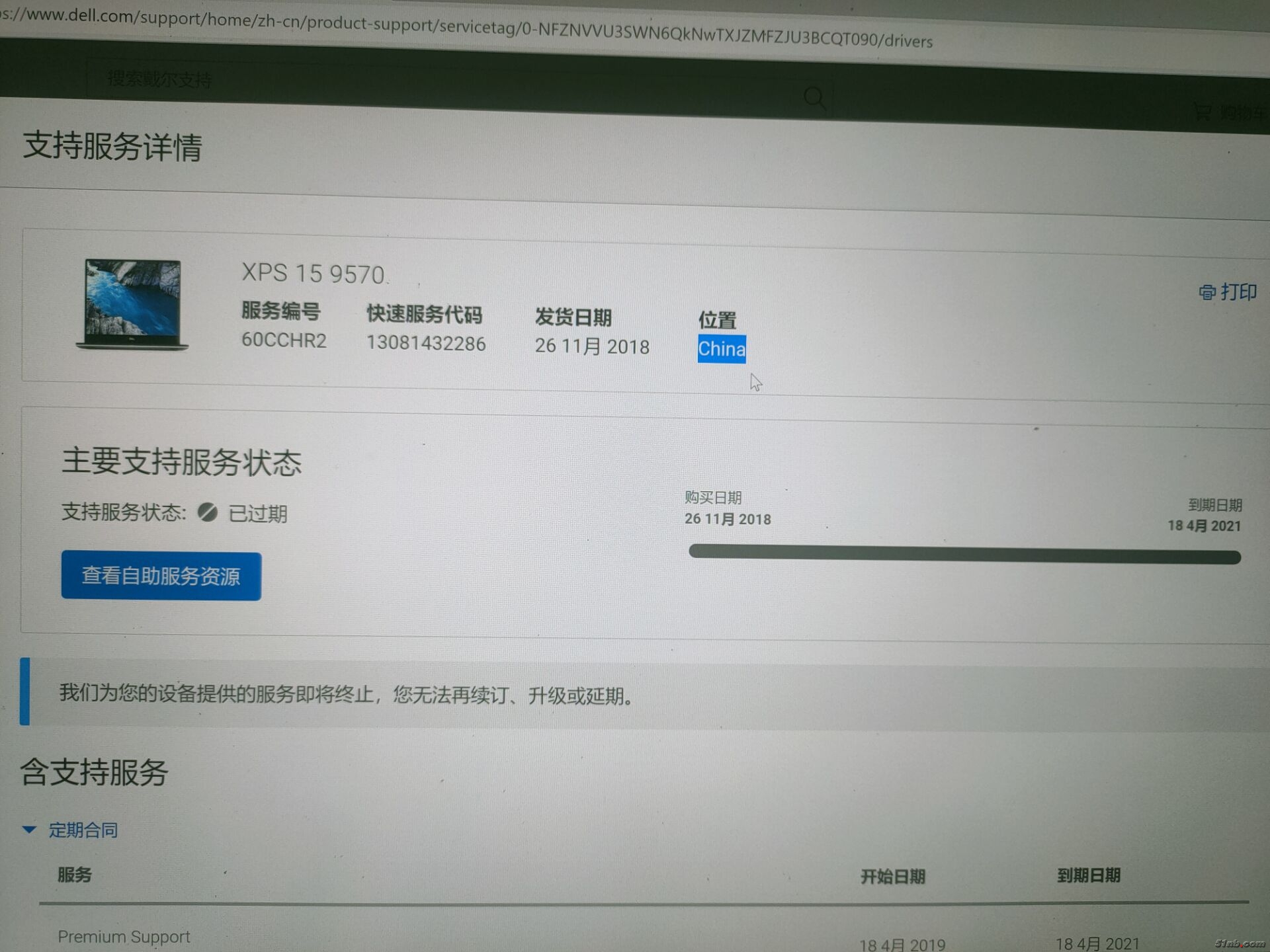Image resolution: width=1270 pixels, height=952 pixels.
Task: Click the 开始日期 column header
Action: [x=892, y=877]
